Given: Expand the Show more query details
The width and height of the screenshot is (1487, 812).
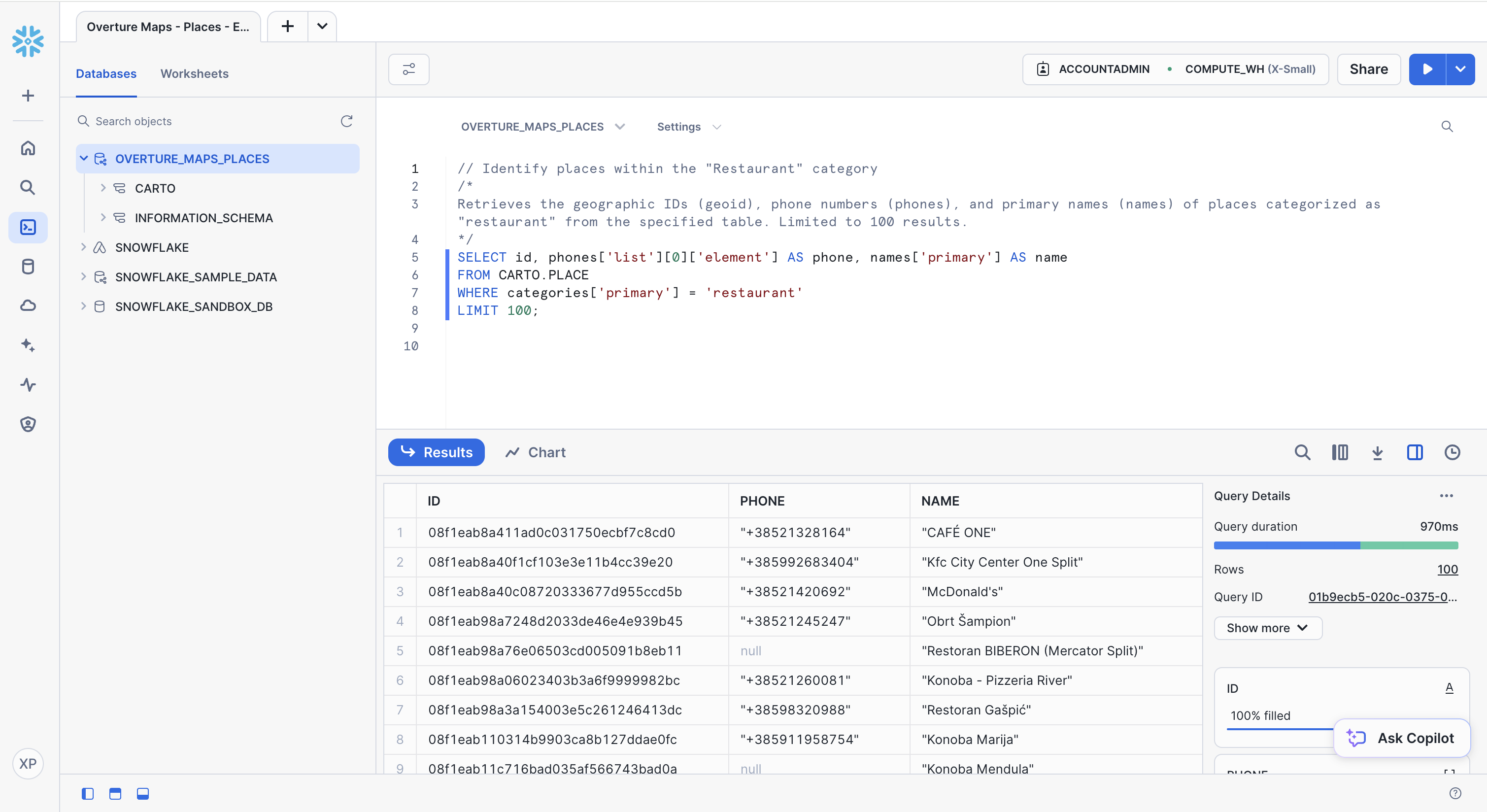Looking at the screenshot, I should (x=1268, y=628).
